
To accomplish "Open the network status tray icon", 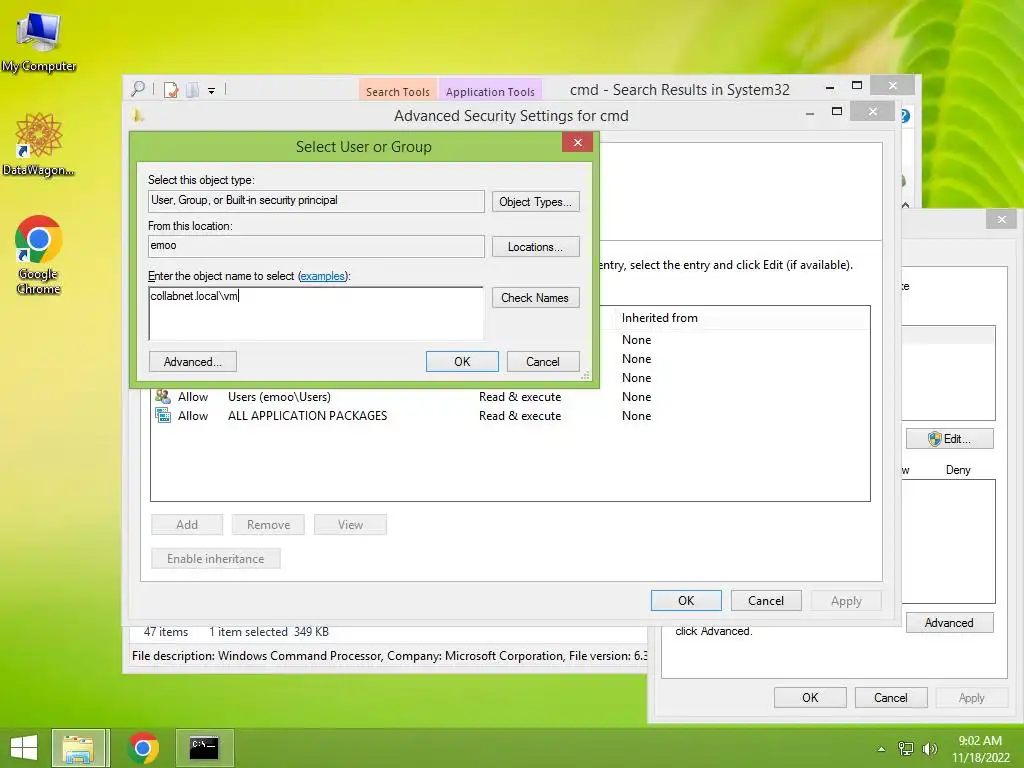I will tap(906, 749).
